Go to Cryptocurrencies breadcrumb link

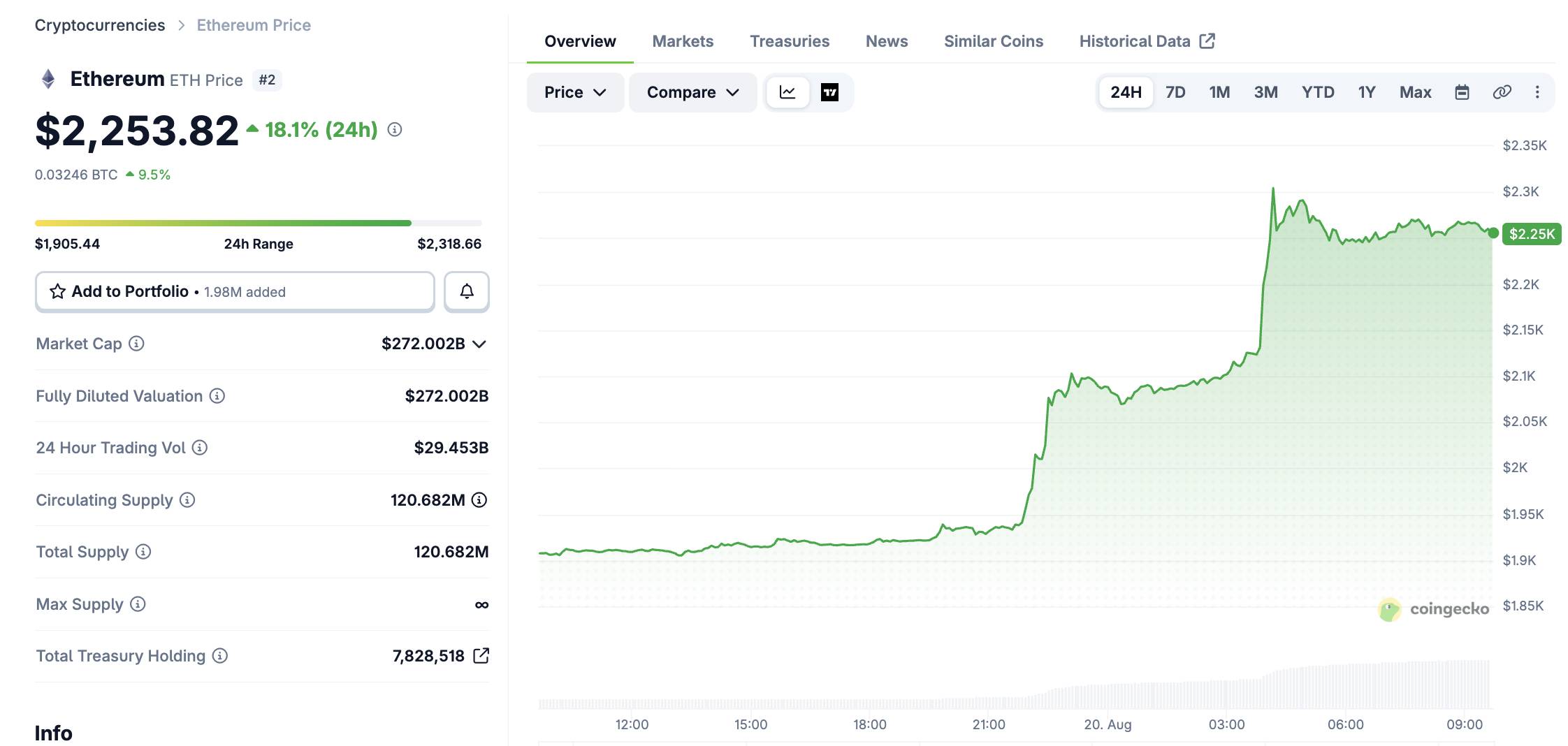pyautogui.click(x=100, y=25)
